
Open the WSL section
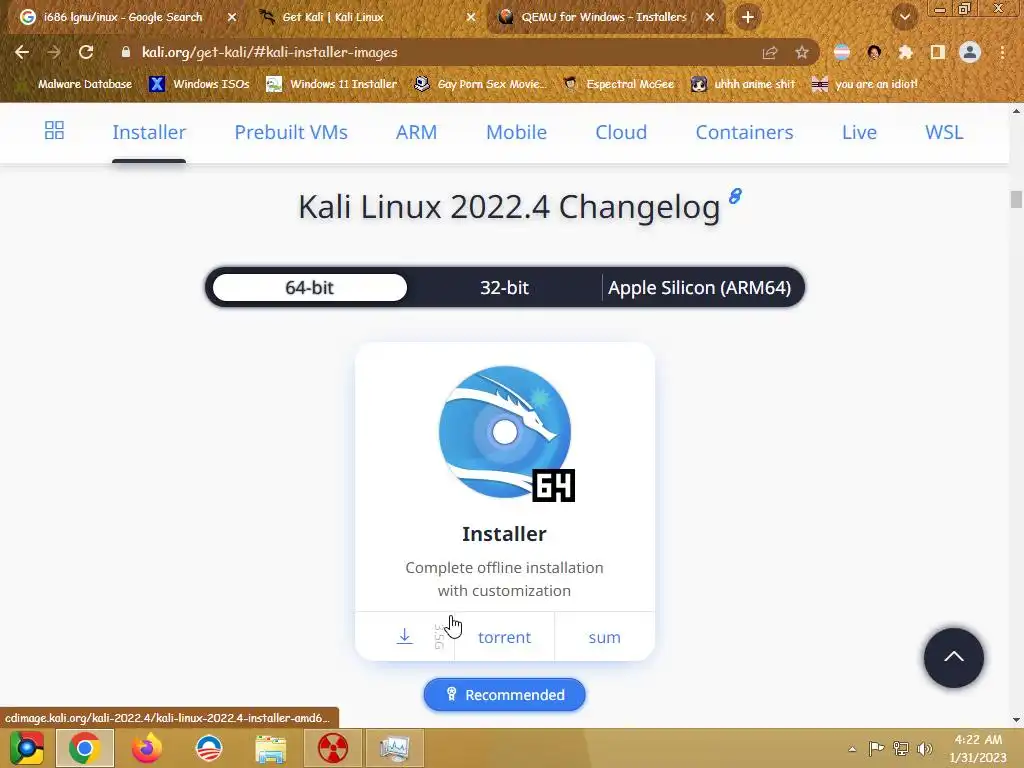[x=944, y=132]
